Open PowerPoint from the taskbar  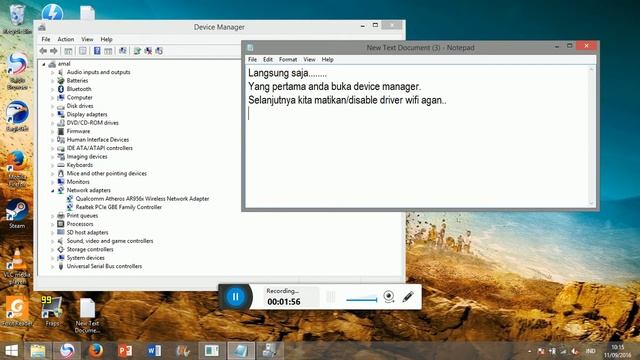coord(125,351)
